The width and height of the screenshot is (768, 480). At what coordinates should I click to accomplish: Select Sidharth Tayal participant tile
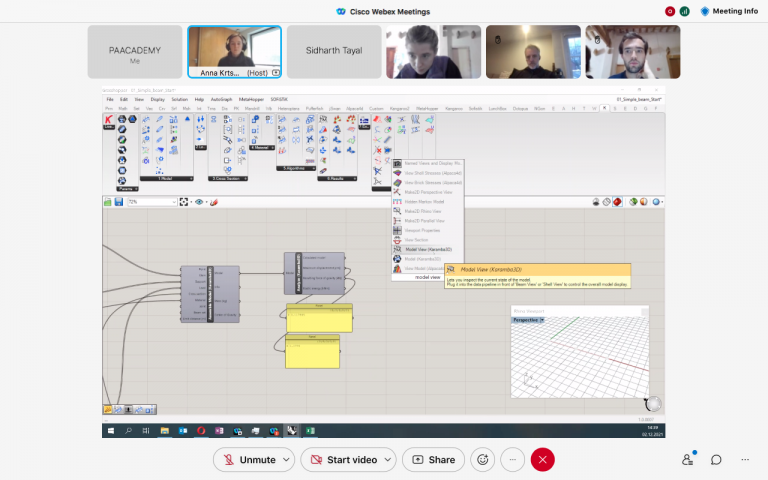pyautogui.click(x=334, y=51)
